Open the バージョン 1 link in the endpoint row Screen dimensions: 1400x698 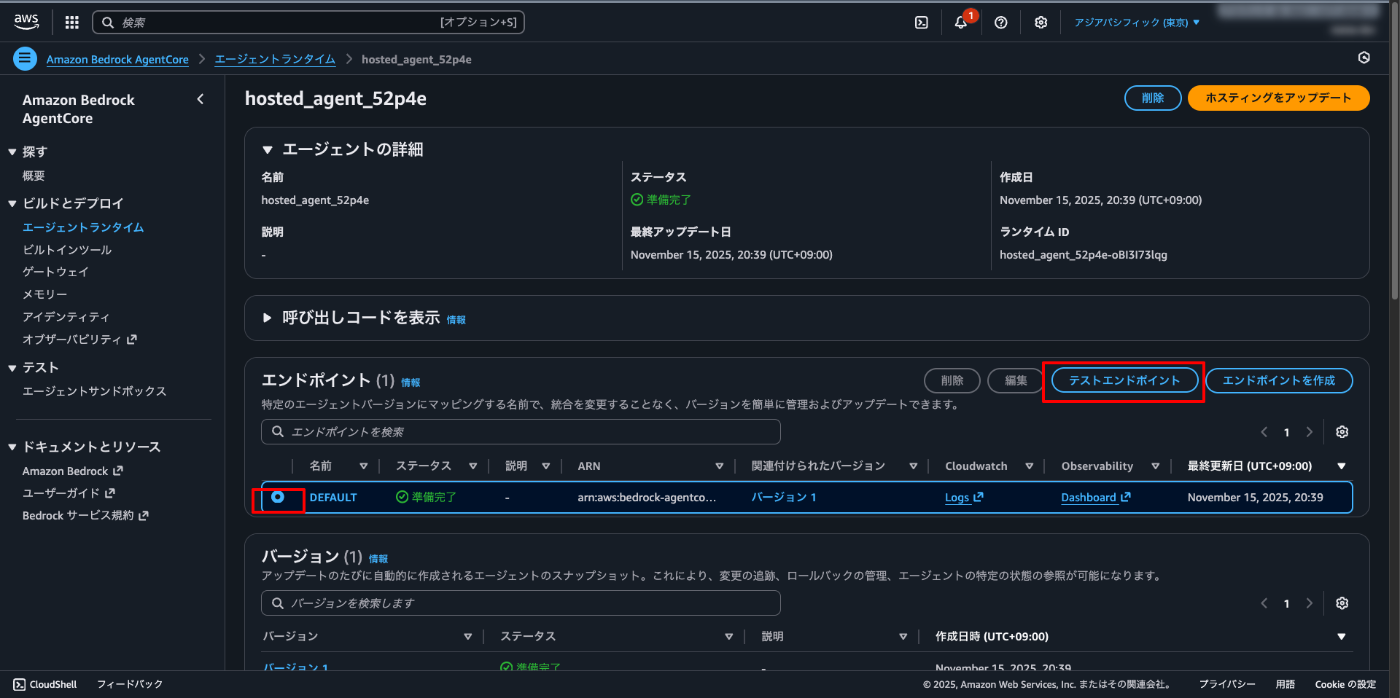coord(784,497)
